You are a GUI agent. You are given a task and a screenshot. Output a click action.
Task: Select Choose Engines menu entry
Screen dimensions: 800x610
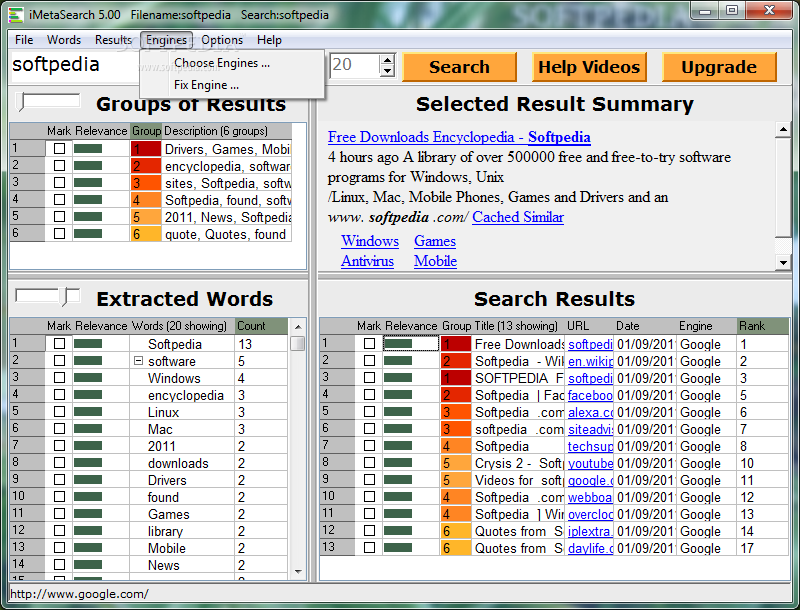pyautogui.click(x=222, y=63)
